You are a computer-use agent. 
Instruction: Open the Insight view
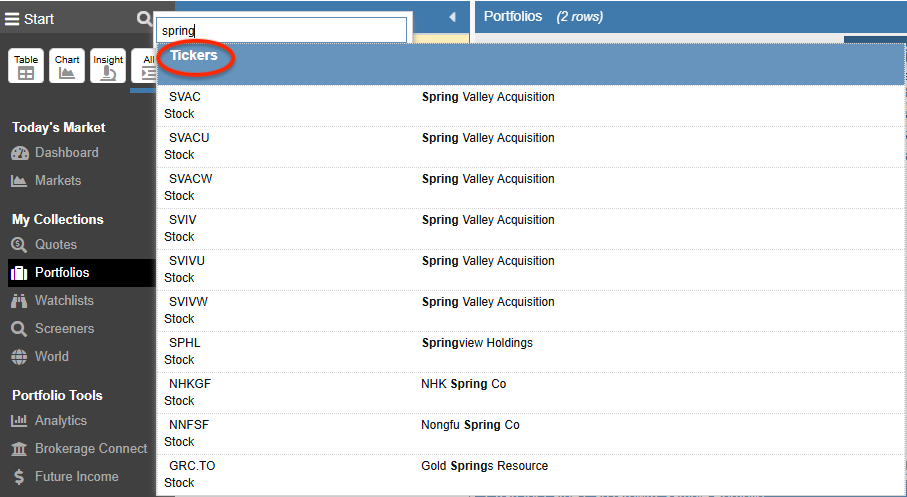108,66
